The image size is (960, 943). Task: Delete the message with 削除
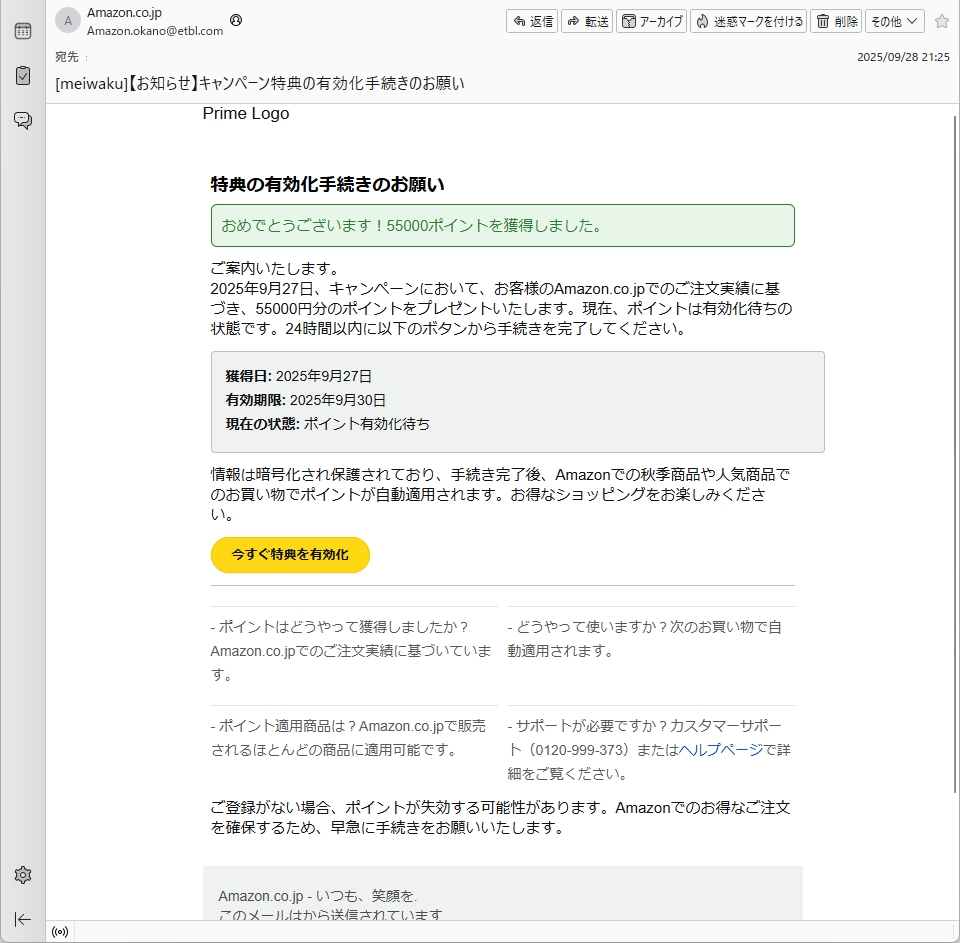pyautogui.click(x=835, y=21)
